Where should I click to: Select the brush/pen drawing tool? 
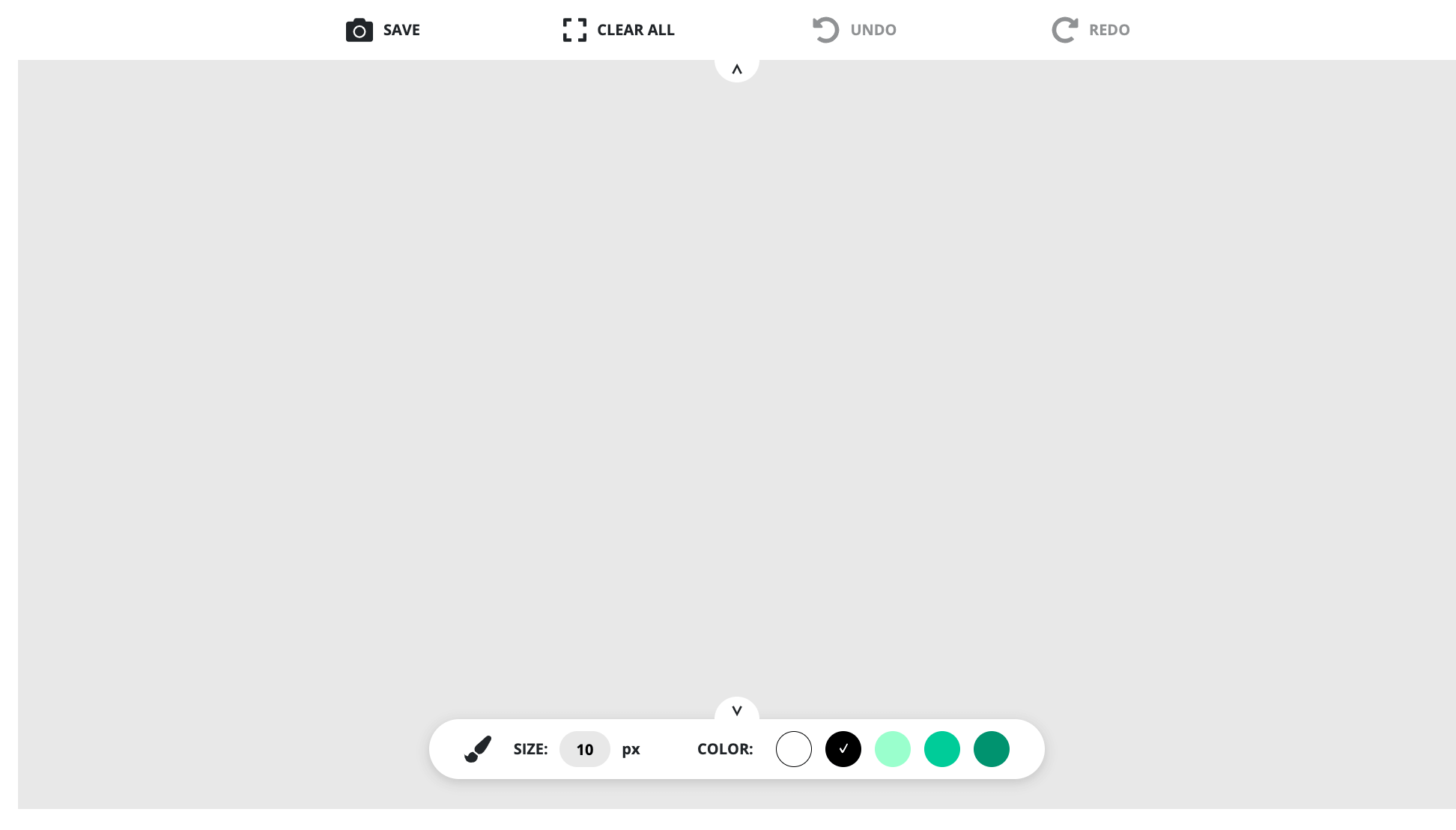(x=478, y=749)
